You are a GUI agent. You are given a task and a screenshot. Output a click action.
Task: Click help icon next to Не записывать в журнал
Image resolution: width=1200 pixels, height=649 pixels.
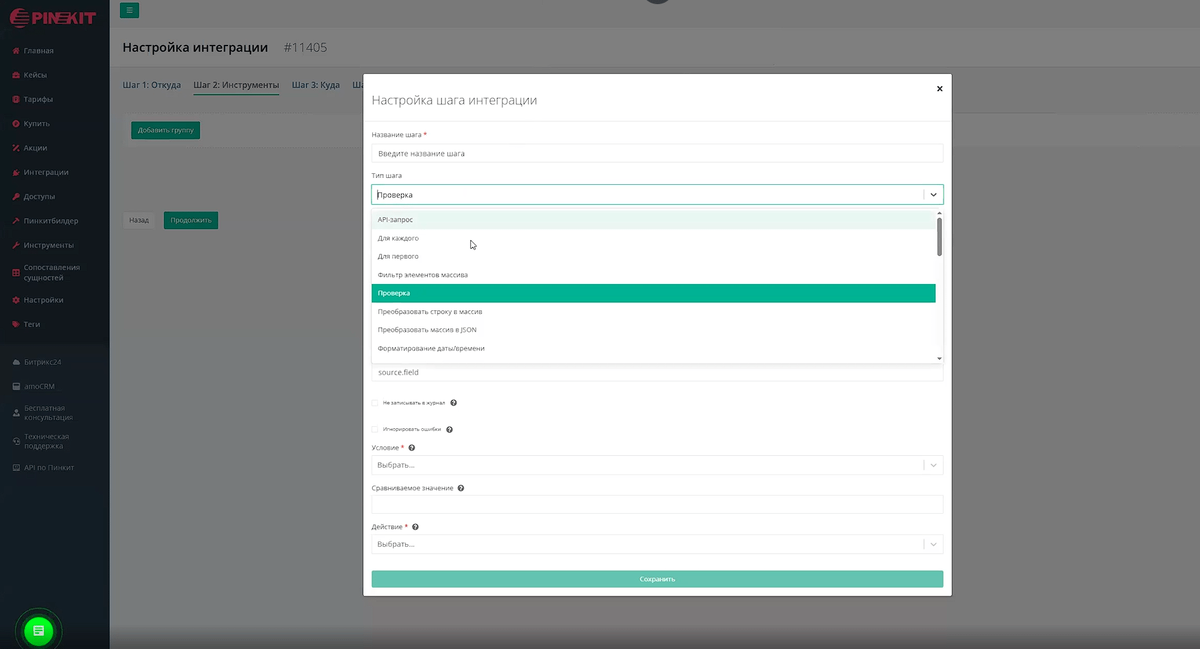tap(454, 403)
